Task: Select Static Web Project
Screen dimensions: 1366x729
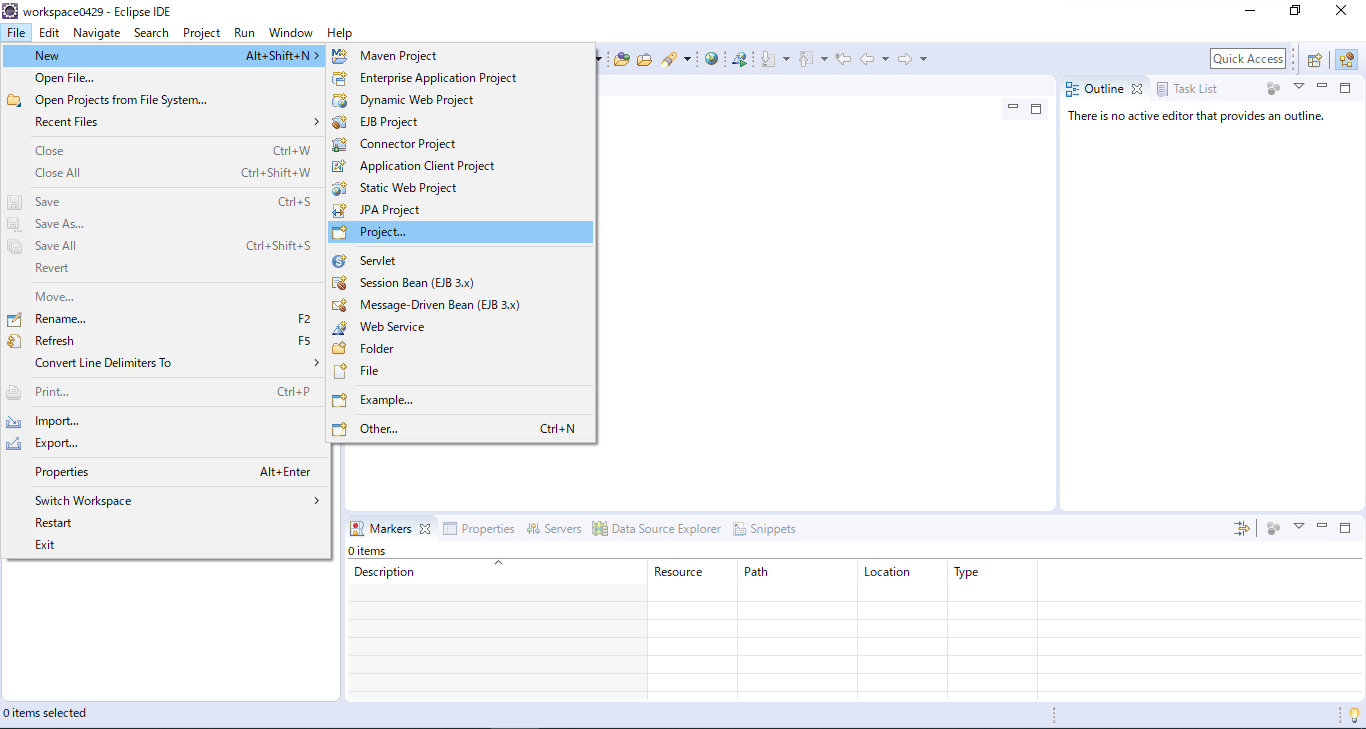Action: click(x=461, y=188)
